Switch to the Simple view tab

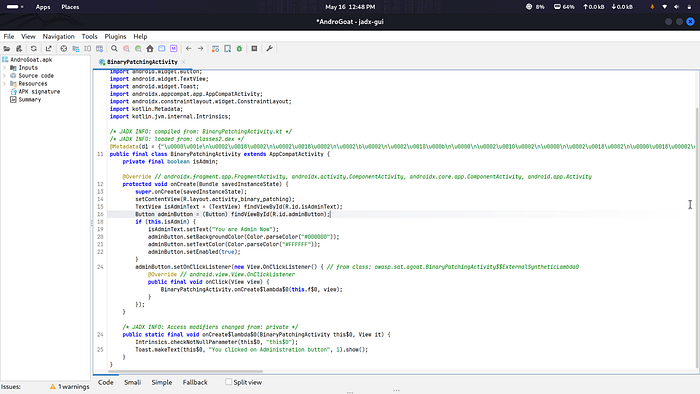(x=162, y=382)
